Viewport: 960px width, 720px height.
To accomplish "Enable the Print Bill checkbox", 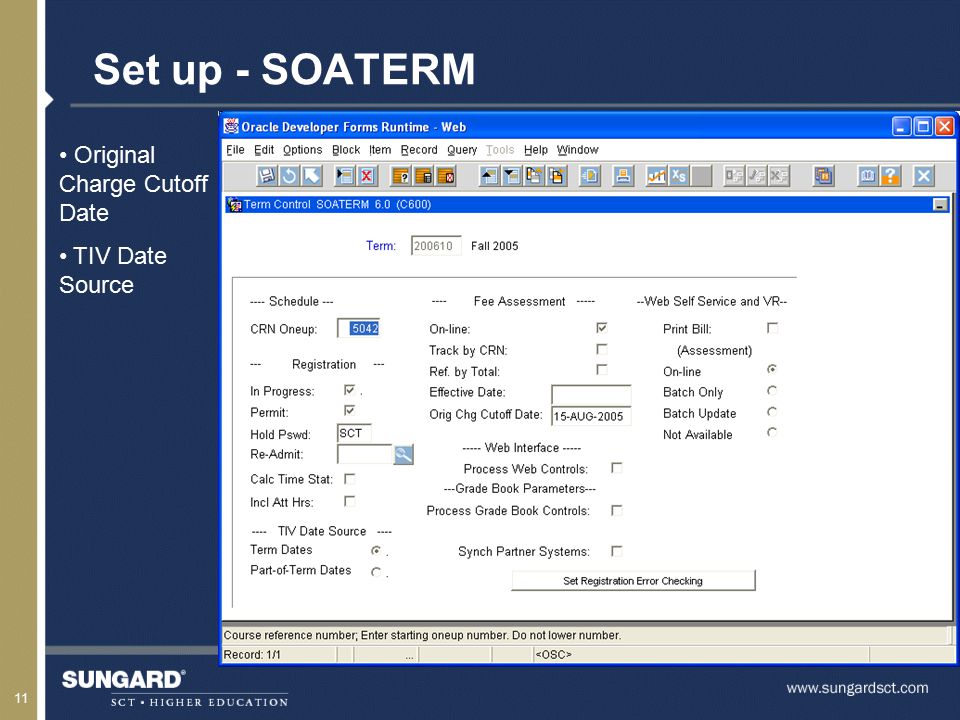I will click(773, 328).
